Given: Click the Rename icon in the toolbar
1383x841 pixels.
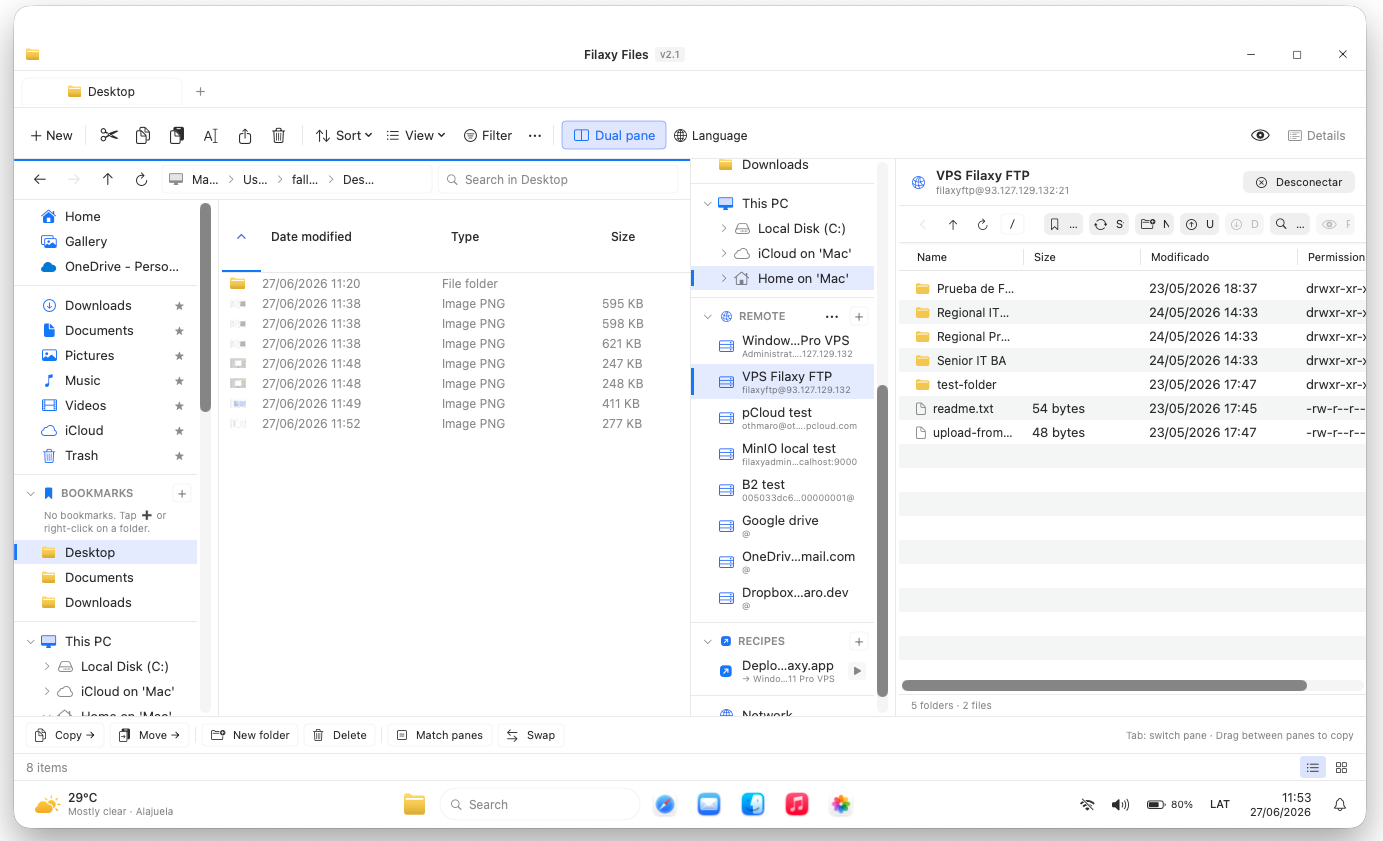Looking at the screenshot, I should pos(211,135).
